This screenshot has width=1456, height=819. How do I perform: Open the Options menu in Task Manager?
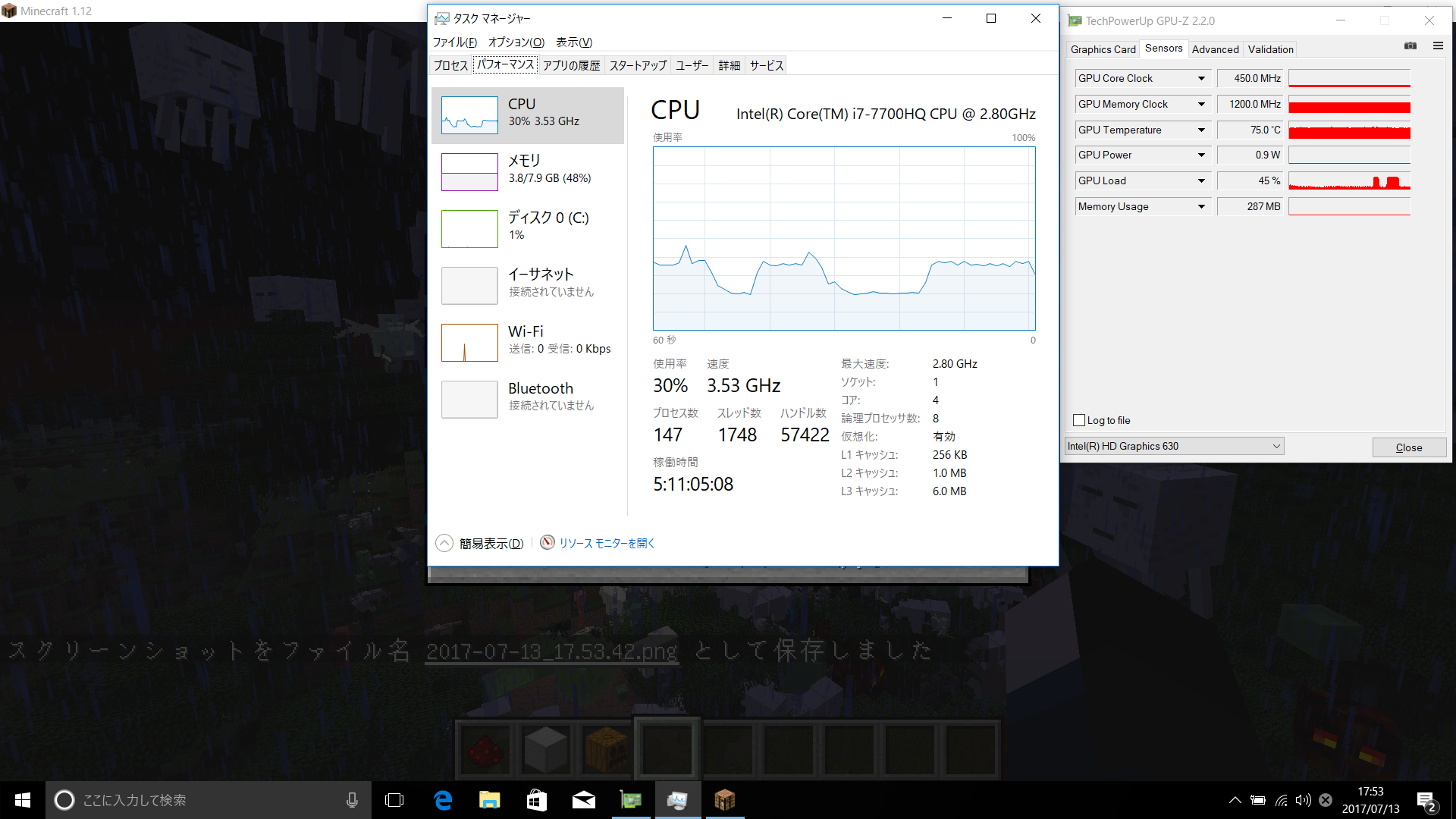[516, 42]
